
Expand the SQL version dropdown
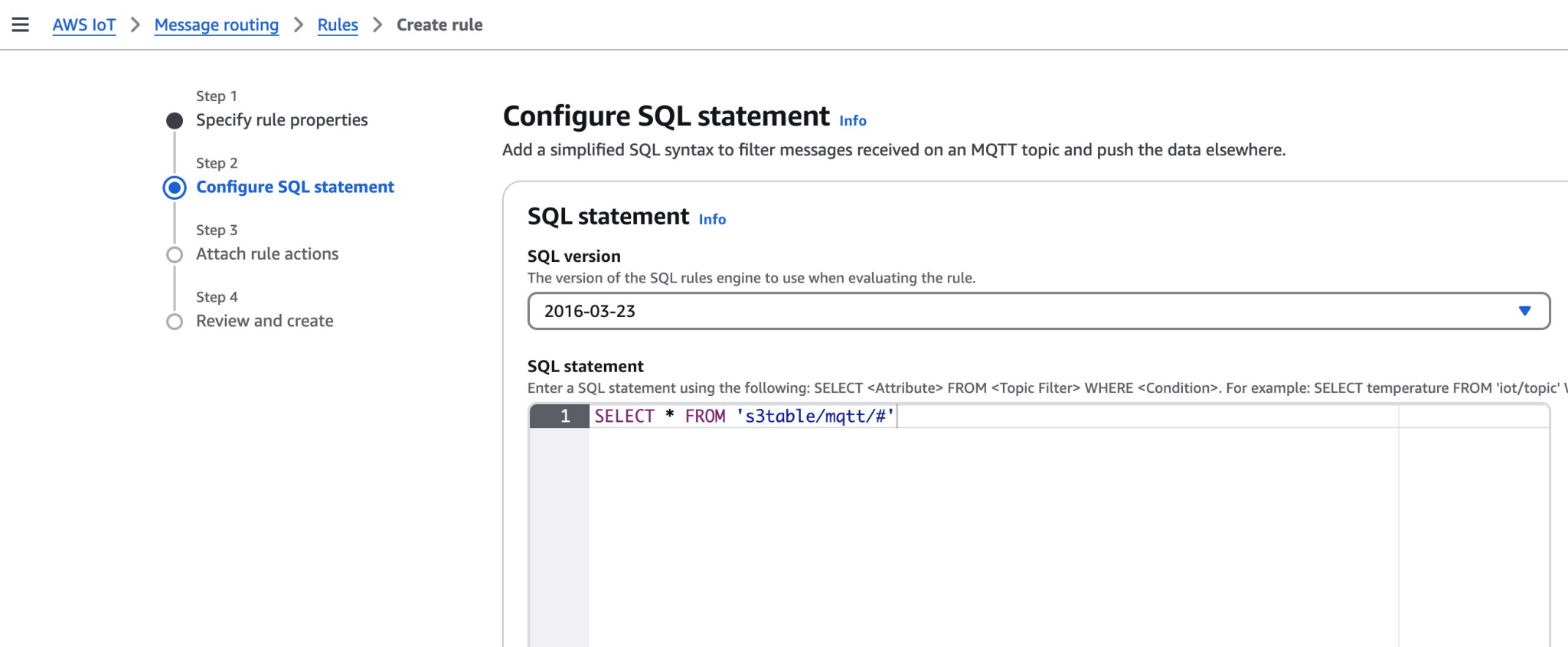1037,311
